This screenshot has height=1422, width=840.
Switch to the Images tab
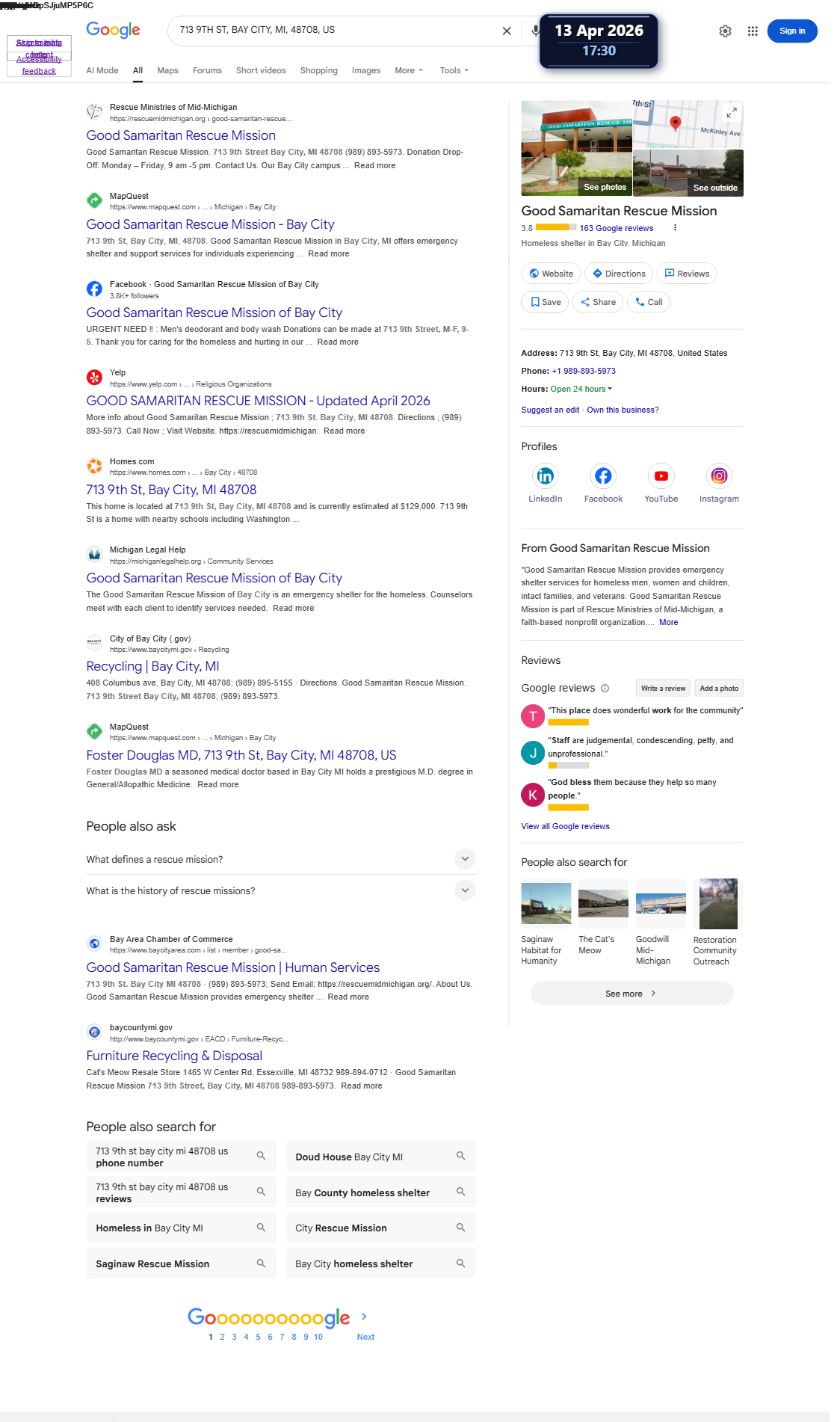click(x=366, y=70)
